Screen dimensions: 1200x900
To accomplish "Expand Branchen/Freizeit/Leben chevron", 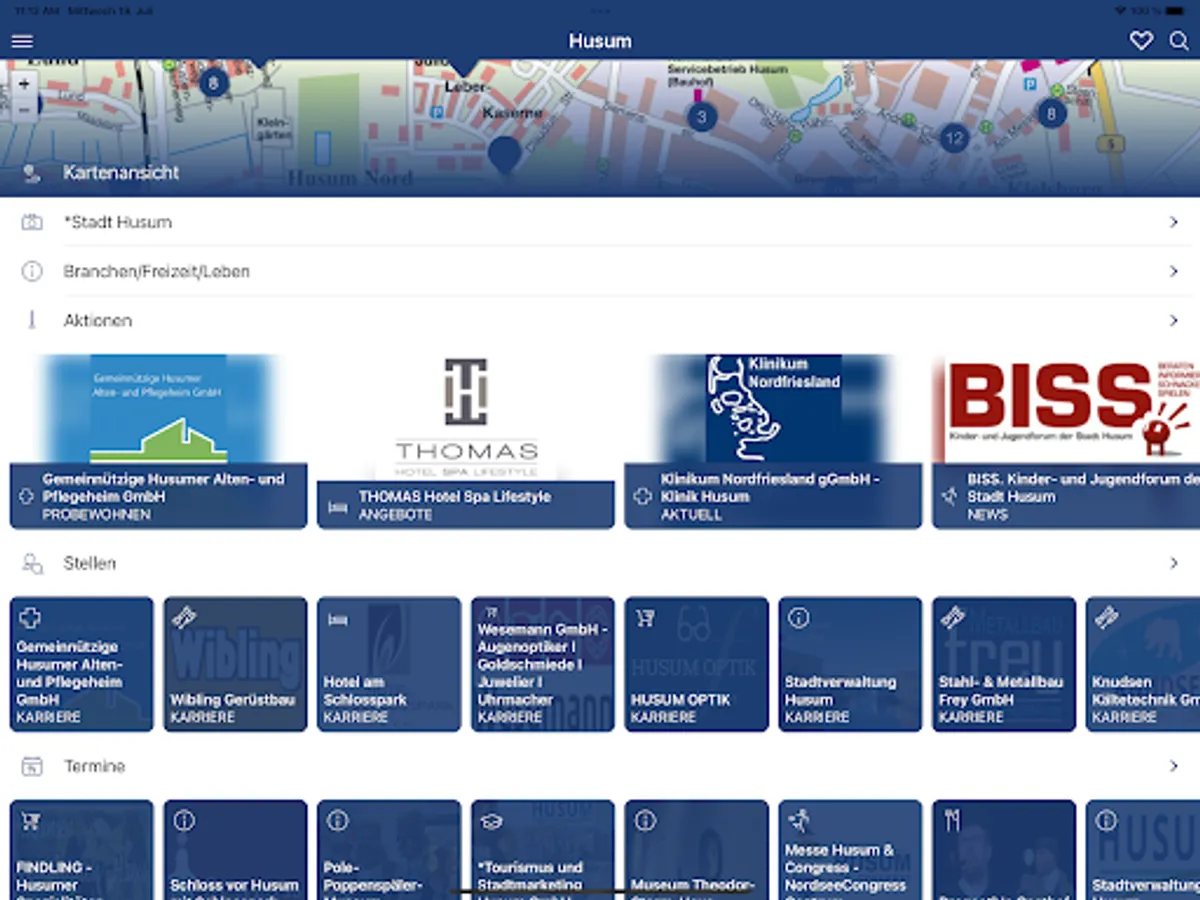I will (1174, 271).
